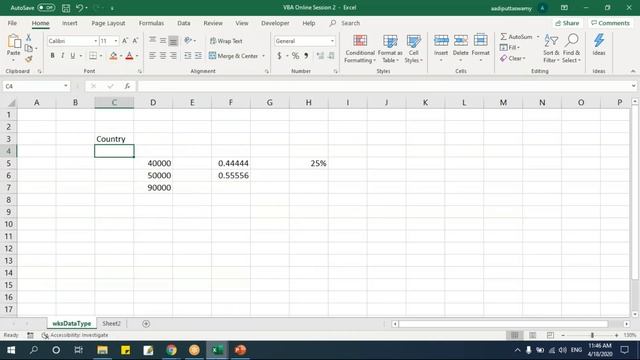Apply red font color

[129, 56]
